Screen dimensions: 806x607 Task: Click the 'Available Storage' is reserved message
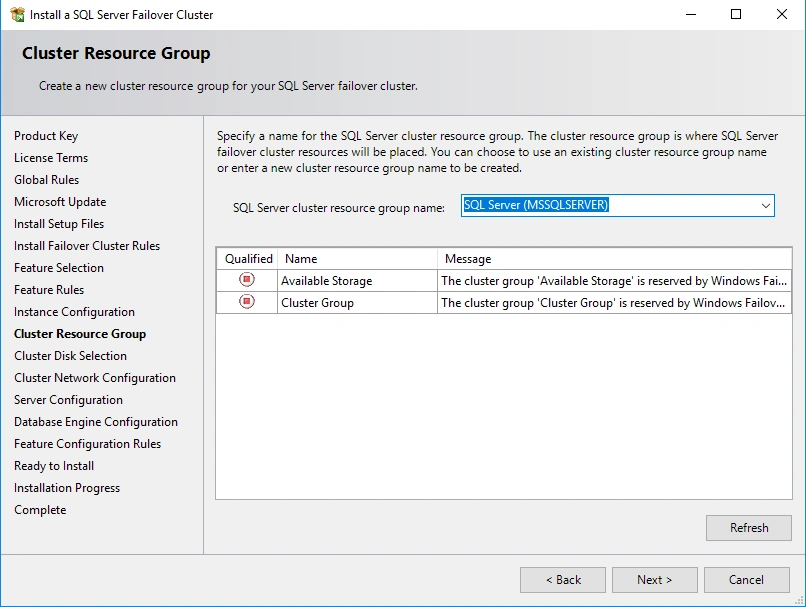(x=614, y=281)
